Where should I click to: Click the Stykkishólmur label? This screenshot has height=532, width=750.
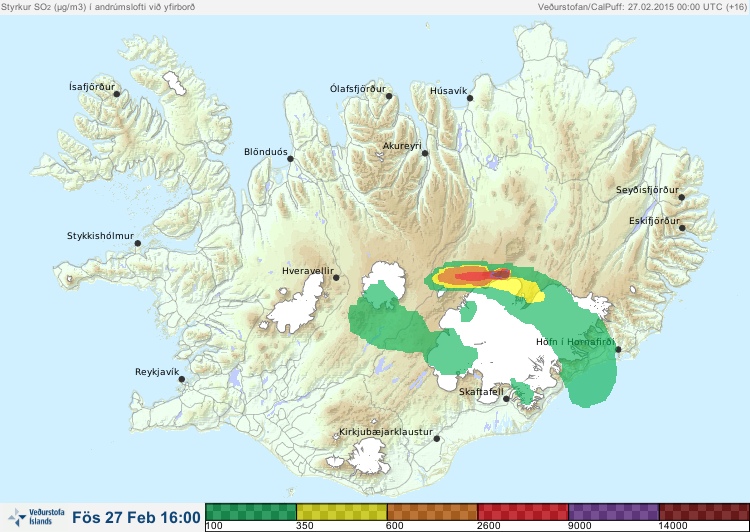[x=100, y=236]
